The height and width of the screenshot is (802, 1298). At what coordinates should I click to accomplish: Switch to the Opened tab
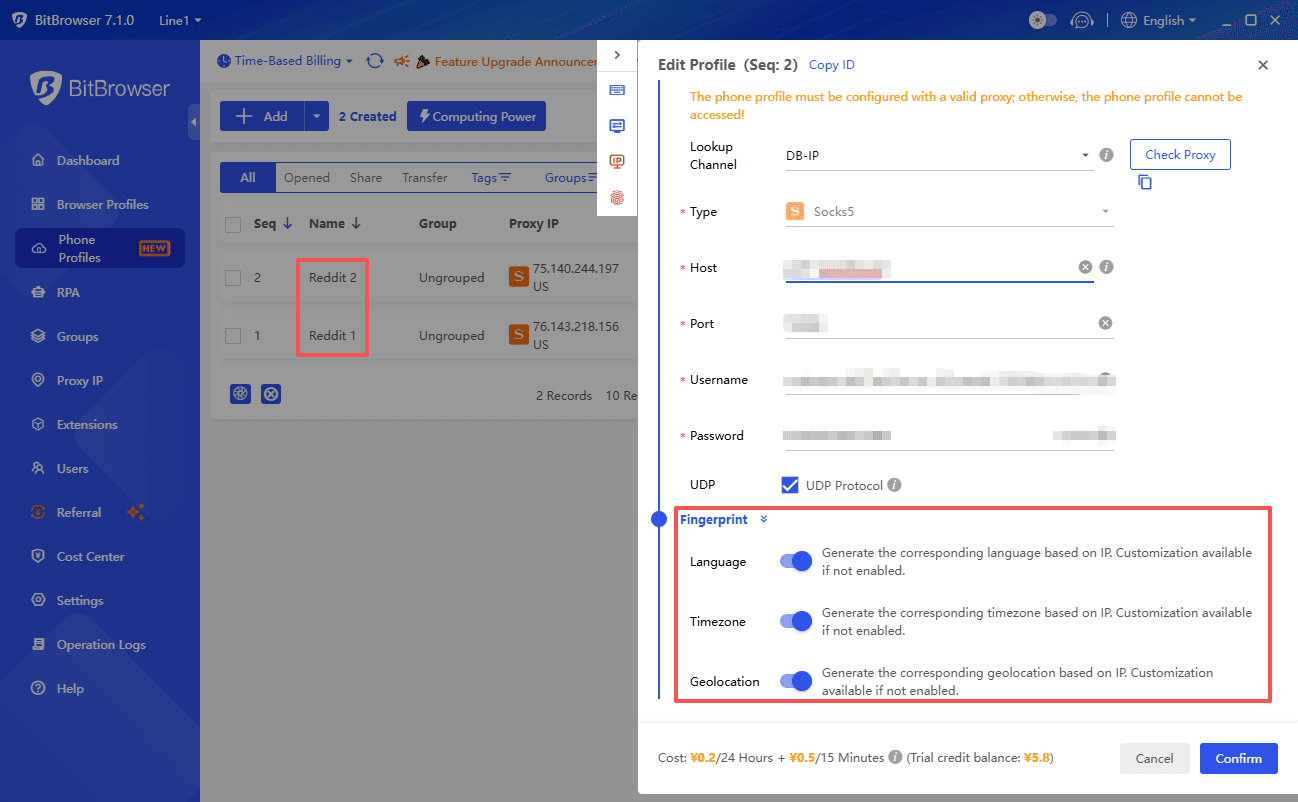[x=306, y=178]
